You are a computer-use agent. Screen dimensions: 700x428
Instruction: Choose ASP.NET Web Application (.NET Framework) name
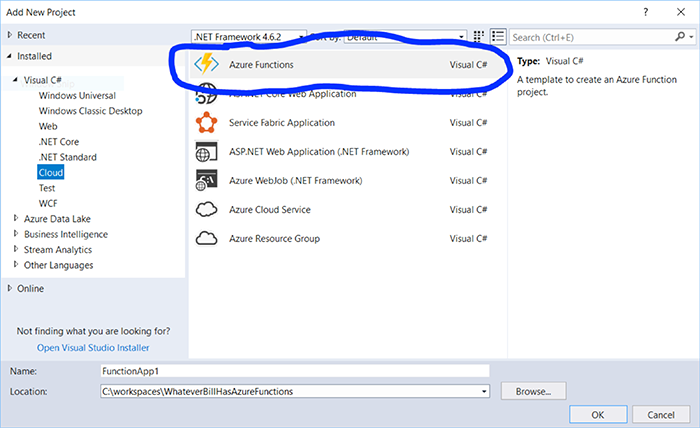pos(319,152)
